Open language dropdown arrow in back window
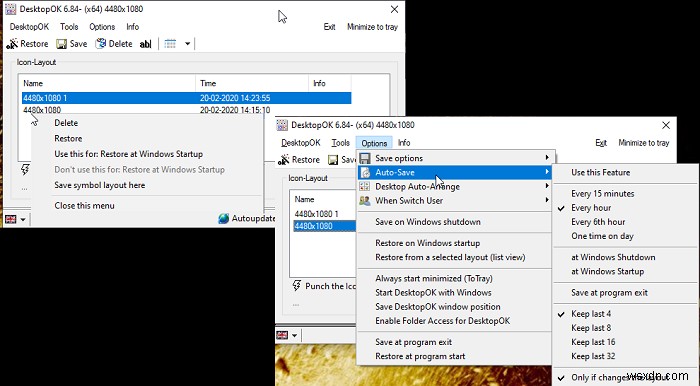 click(x=23, y=220)
